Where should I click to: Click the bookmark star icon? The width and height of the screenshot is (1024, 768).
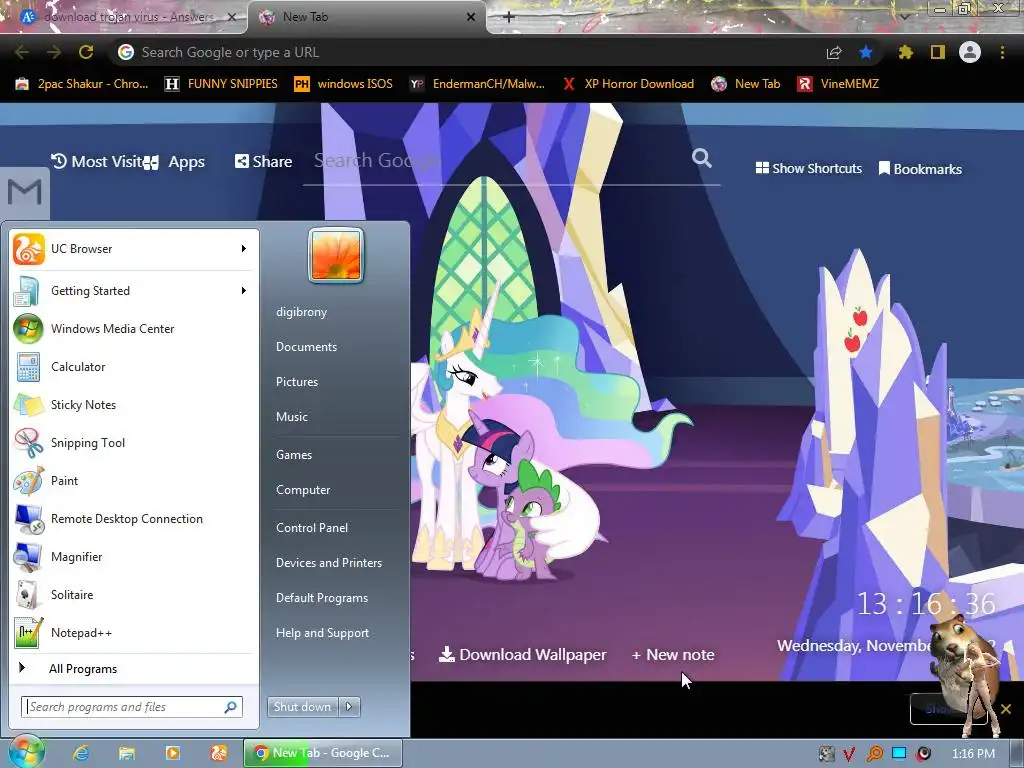[866, 52]
